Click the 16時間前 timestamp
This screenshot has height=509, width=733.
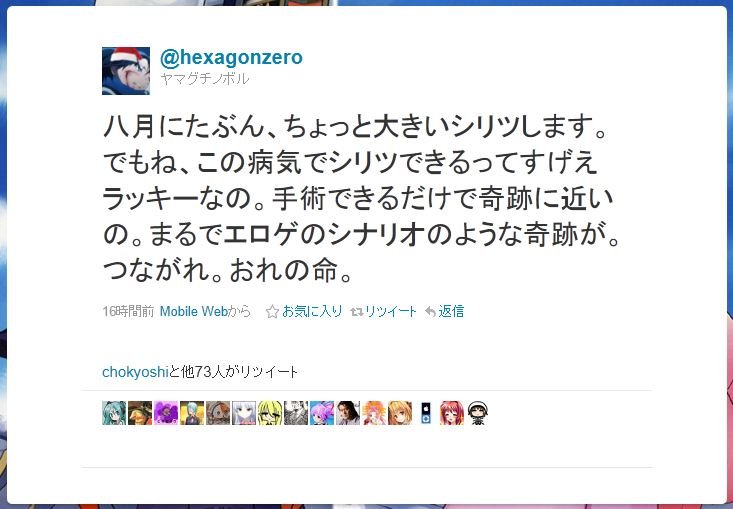tap(128, 311)
